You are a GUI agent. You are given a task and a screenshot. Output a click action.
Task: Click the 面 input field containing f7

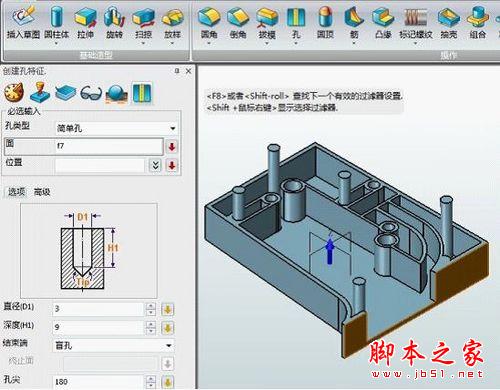pos(109,146)
